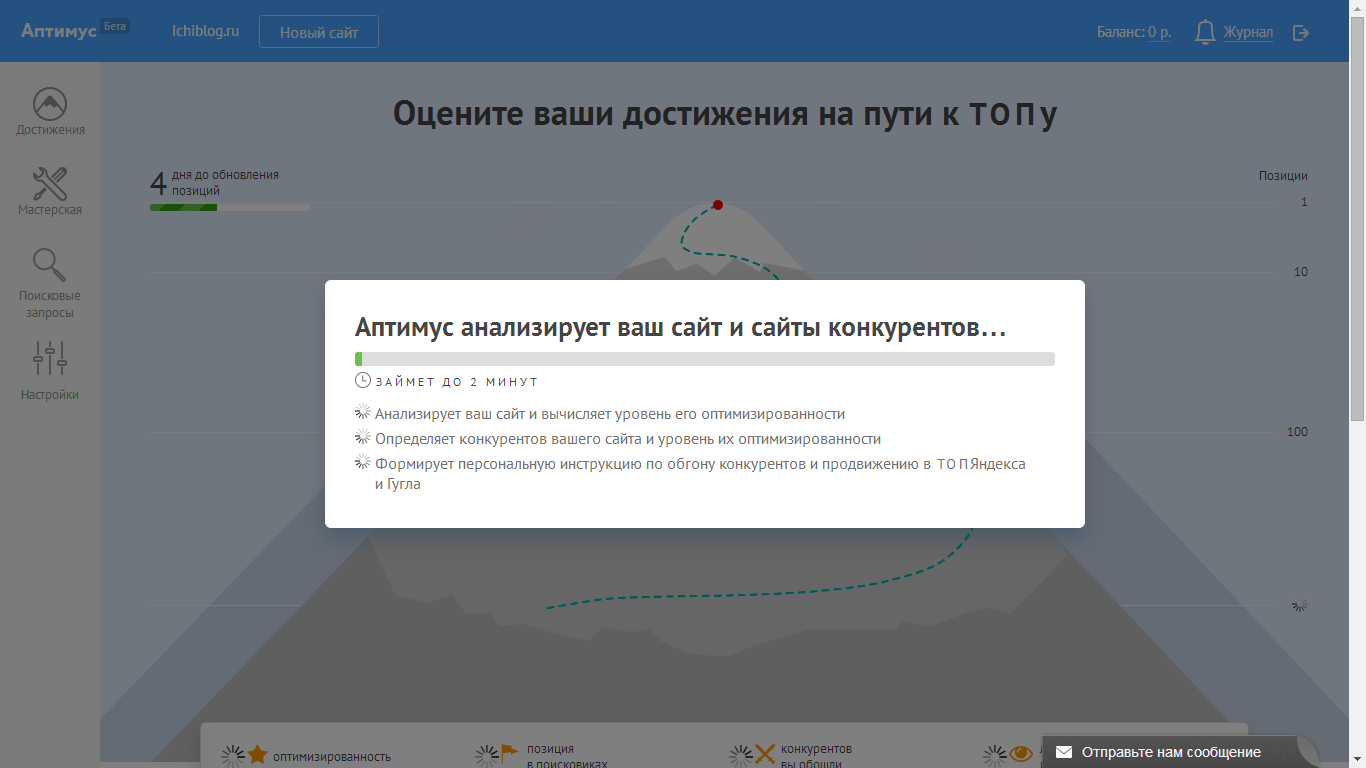This screenshot has width=1366, height=768.
Task: Open the Достижения mountain icon
Action: [x=50, y=103]
